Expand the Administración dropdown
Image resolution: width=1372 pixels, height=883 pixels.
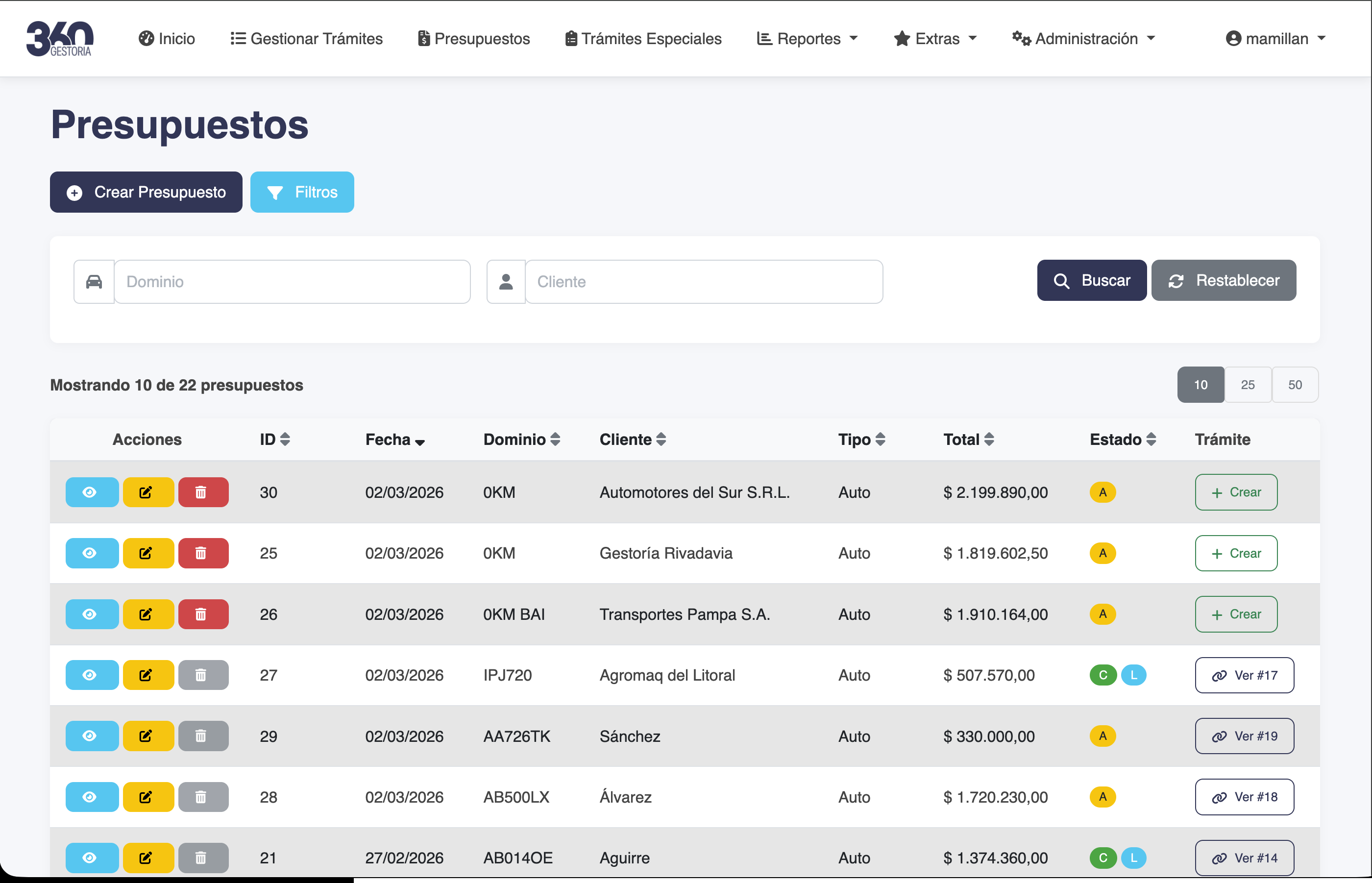(1083, 38)
